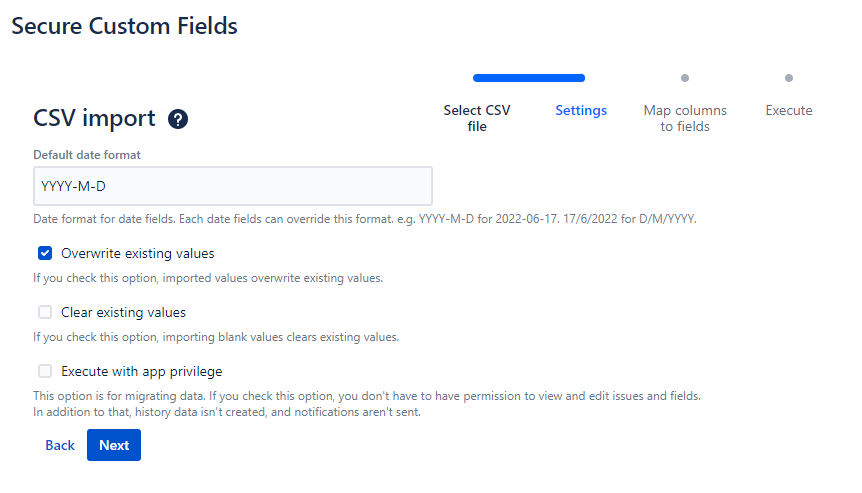The width and height of the screenshot is (862, 493).
Task: Click the Secure Custom Fields page title
Action: click(x=124, y=26)
